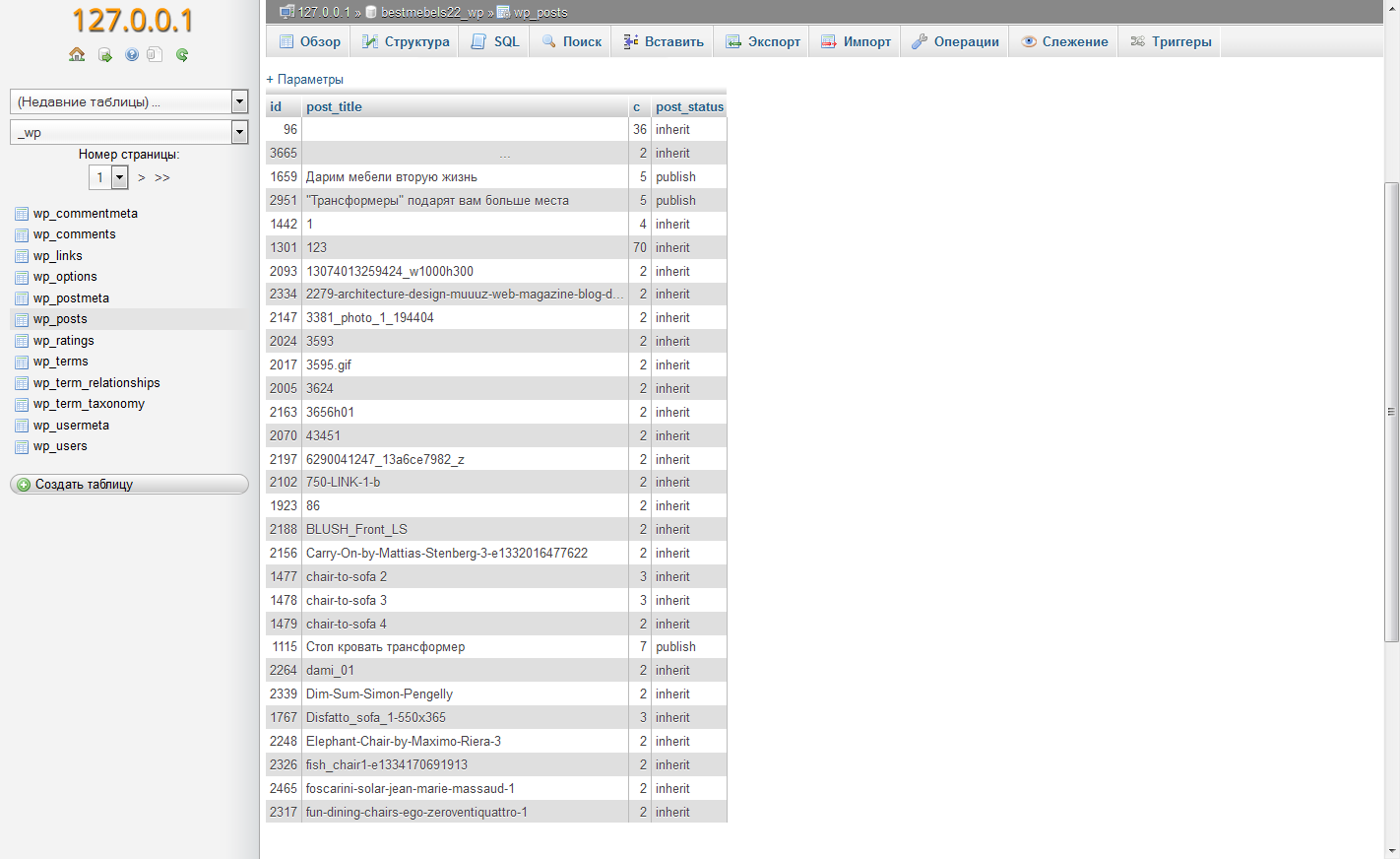This screenshot has width=1400, height=859.
Task: Click the table icon beside wp_comments
Action: click(22, 234)
